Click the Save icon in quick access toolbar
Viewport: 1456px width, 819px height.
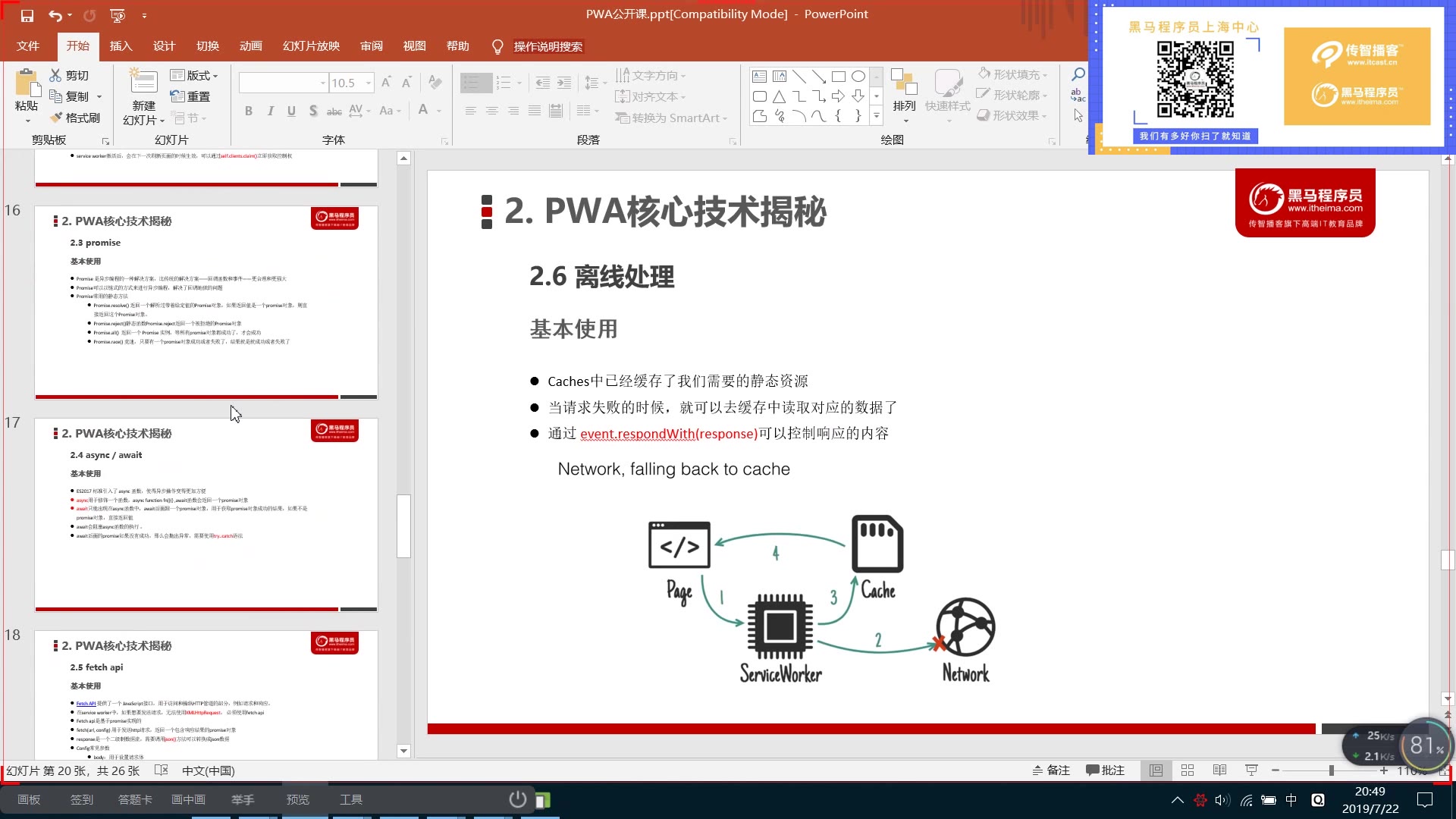click(27, 15)
